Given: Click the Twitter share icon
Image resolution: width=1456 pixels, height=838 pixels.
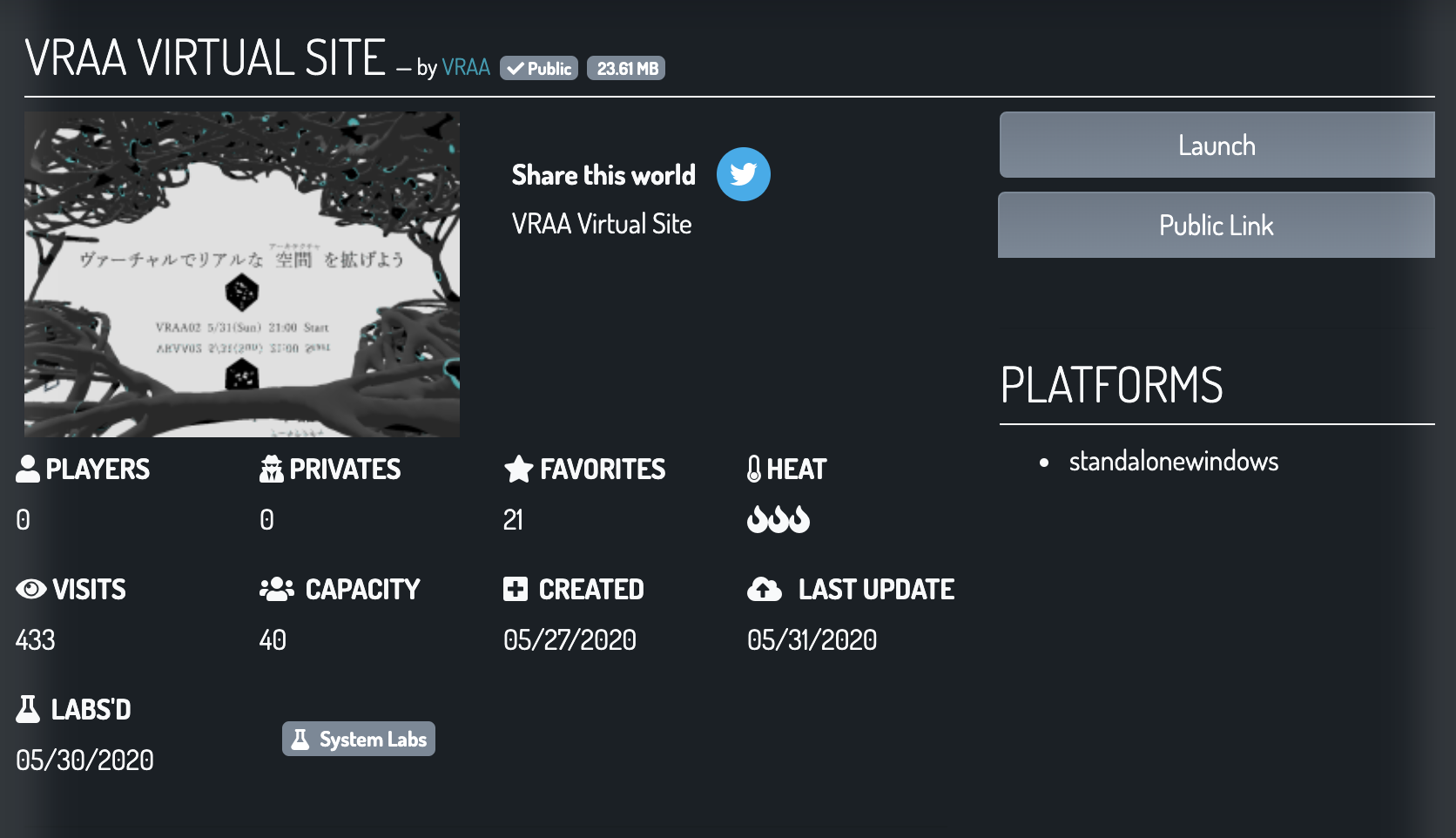Looking at the screenshot, I should (743, 174).
